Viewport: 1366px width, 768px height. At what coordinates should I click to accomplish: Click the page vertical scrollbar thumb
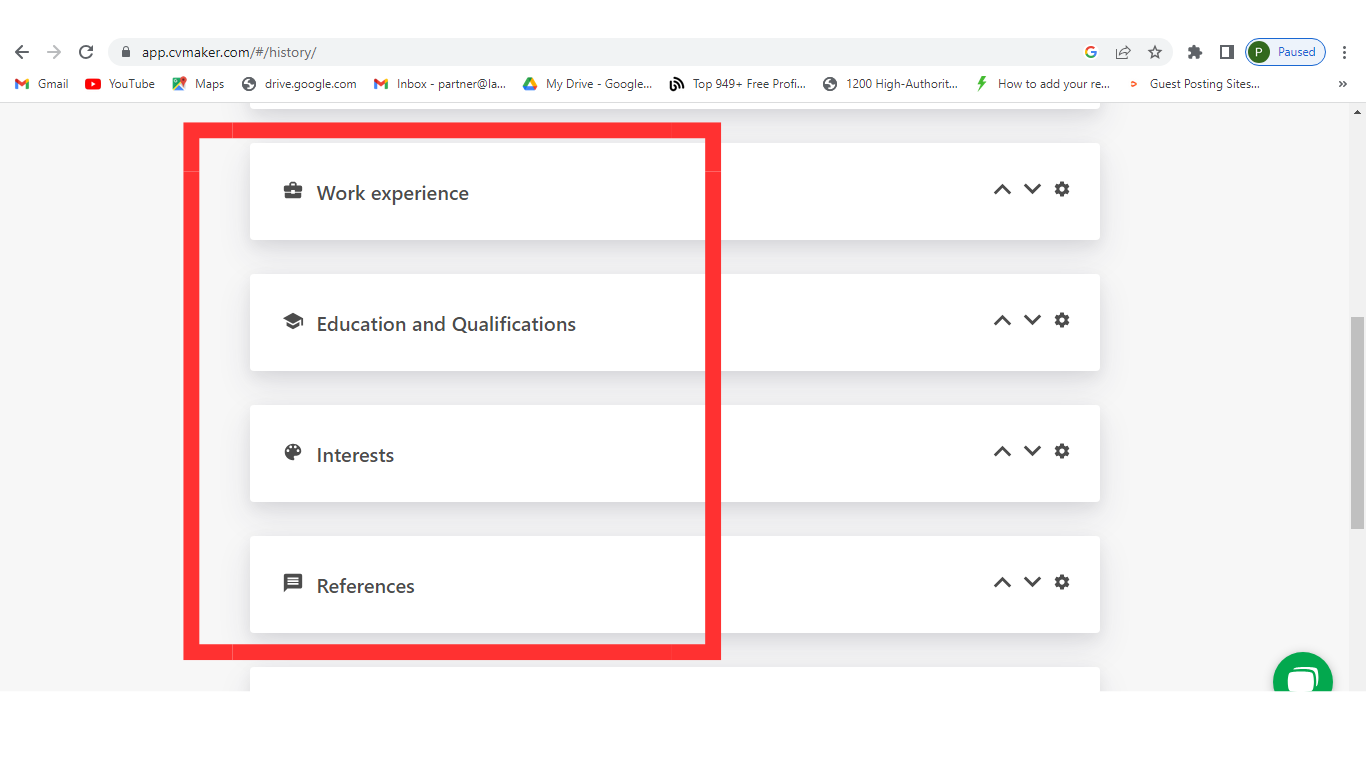(1357, 422)
